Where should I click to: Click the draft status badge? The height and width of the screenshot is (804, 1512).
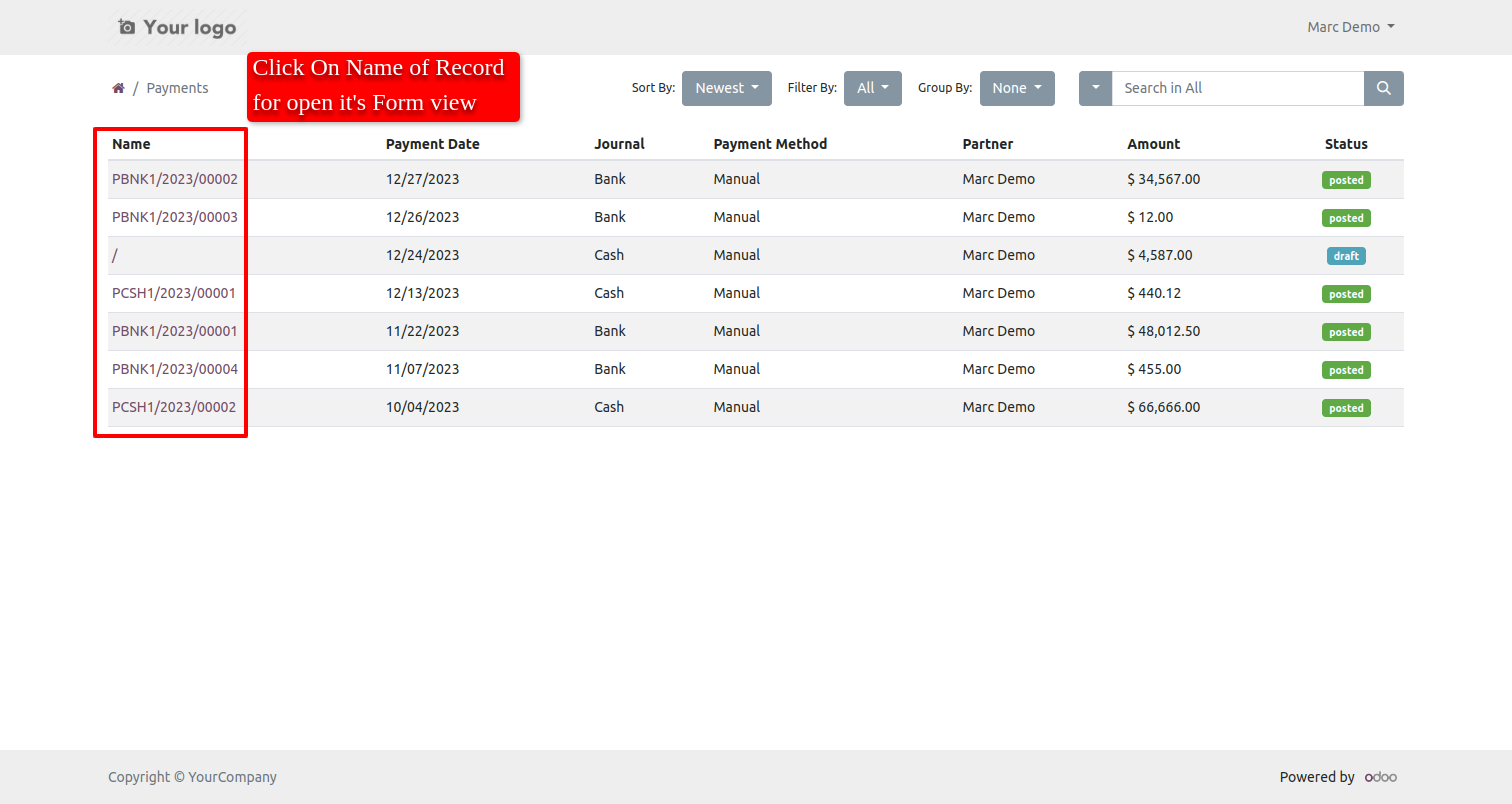(x=1346, y=256)
